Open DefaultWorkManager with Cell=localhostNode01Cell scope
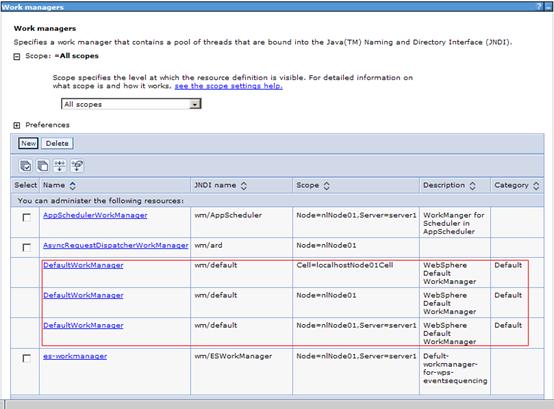The height and width of the screenshot is (409, 554). tap(83, 265)
